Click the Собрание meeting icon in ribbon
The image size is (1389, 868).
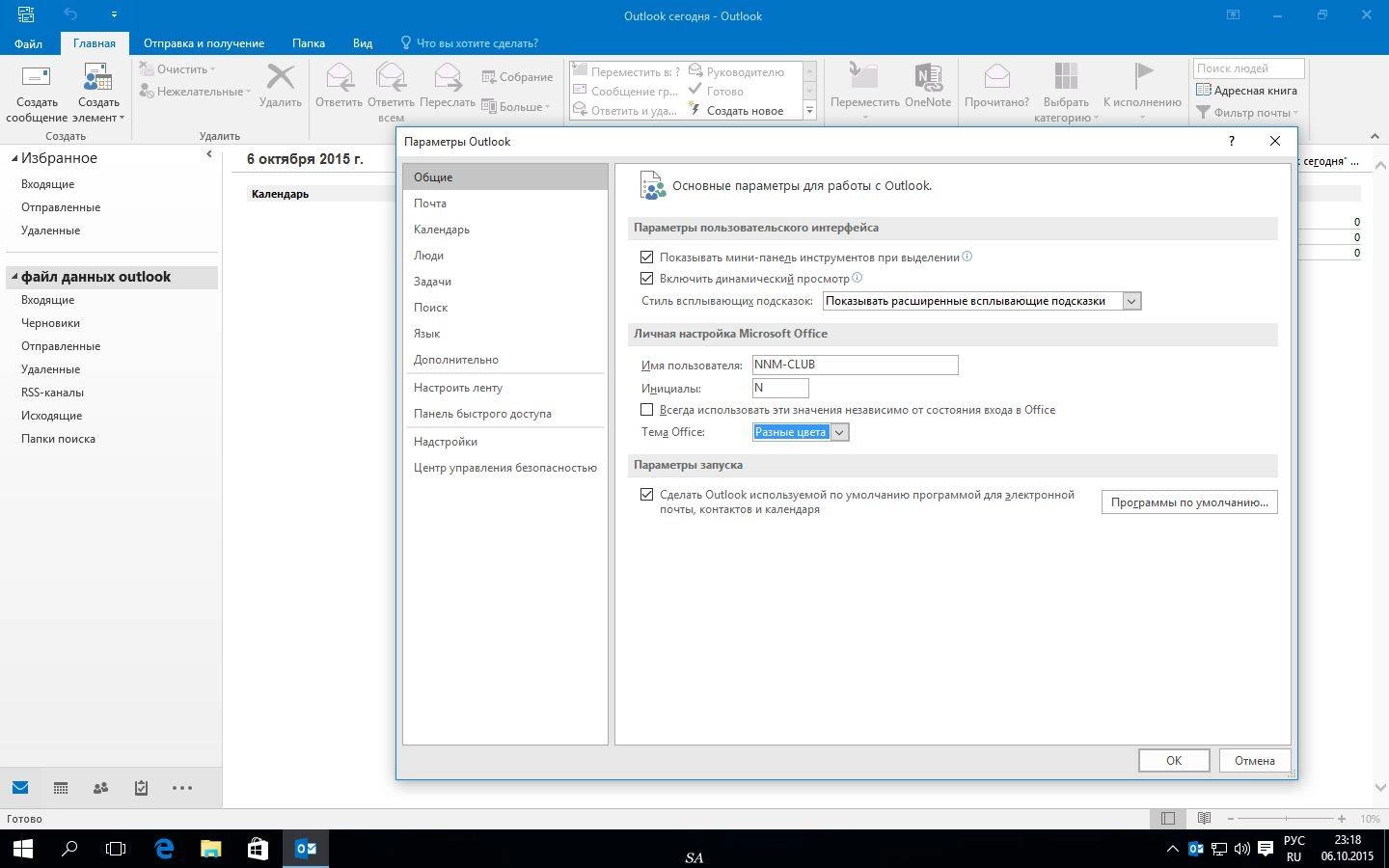coord(488,76)
